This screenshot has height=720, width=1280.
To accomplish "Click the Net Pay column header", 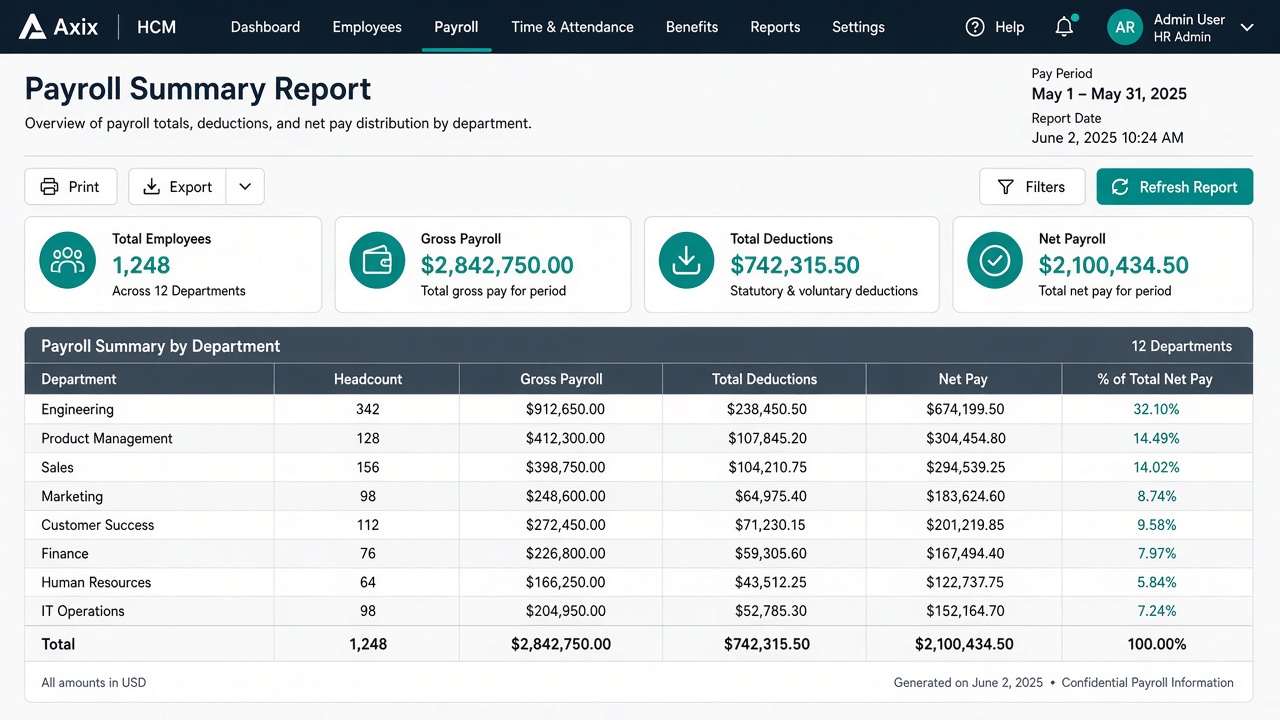I will pos(963,379).
